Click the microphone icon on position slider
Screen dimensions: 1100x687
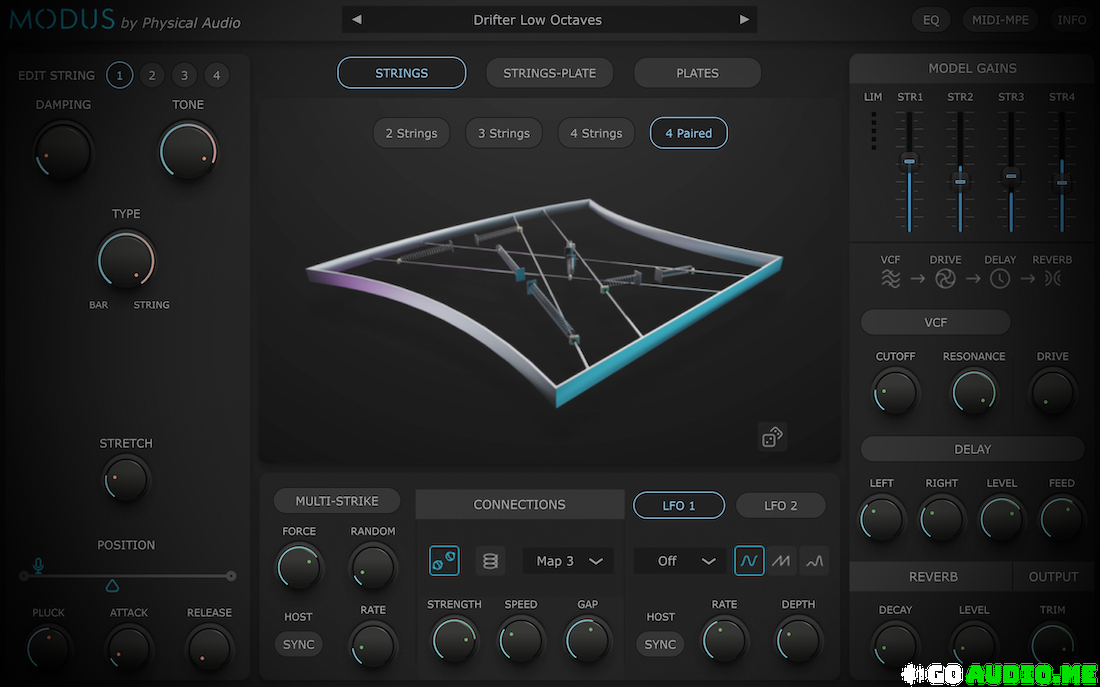pos(38,565)
